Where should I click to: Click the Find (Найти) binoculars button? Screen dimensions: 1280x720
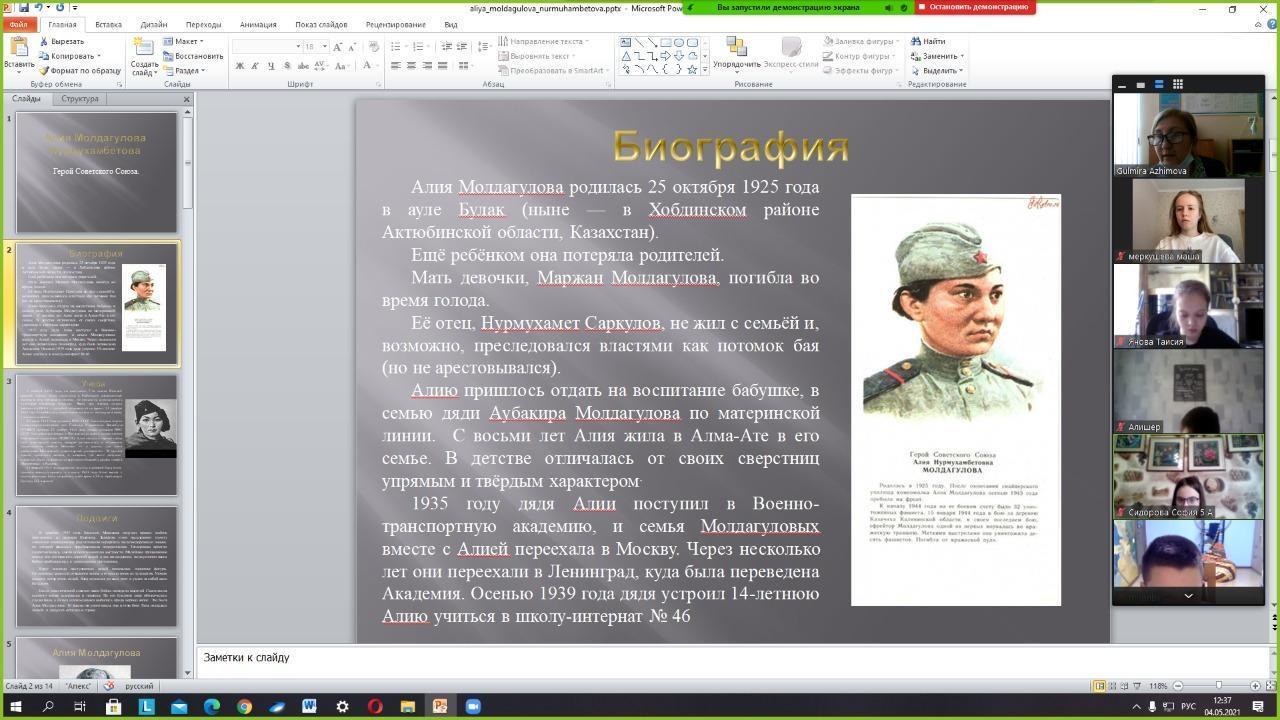pos(928,41)
